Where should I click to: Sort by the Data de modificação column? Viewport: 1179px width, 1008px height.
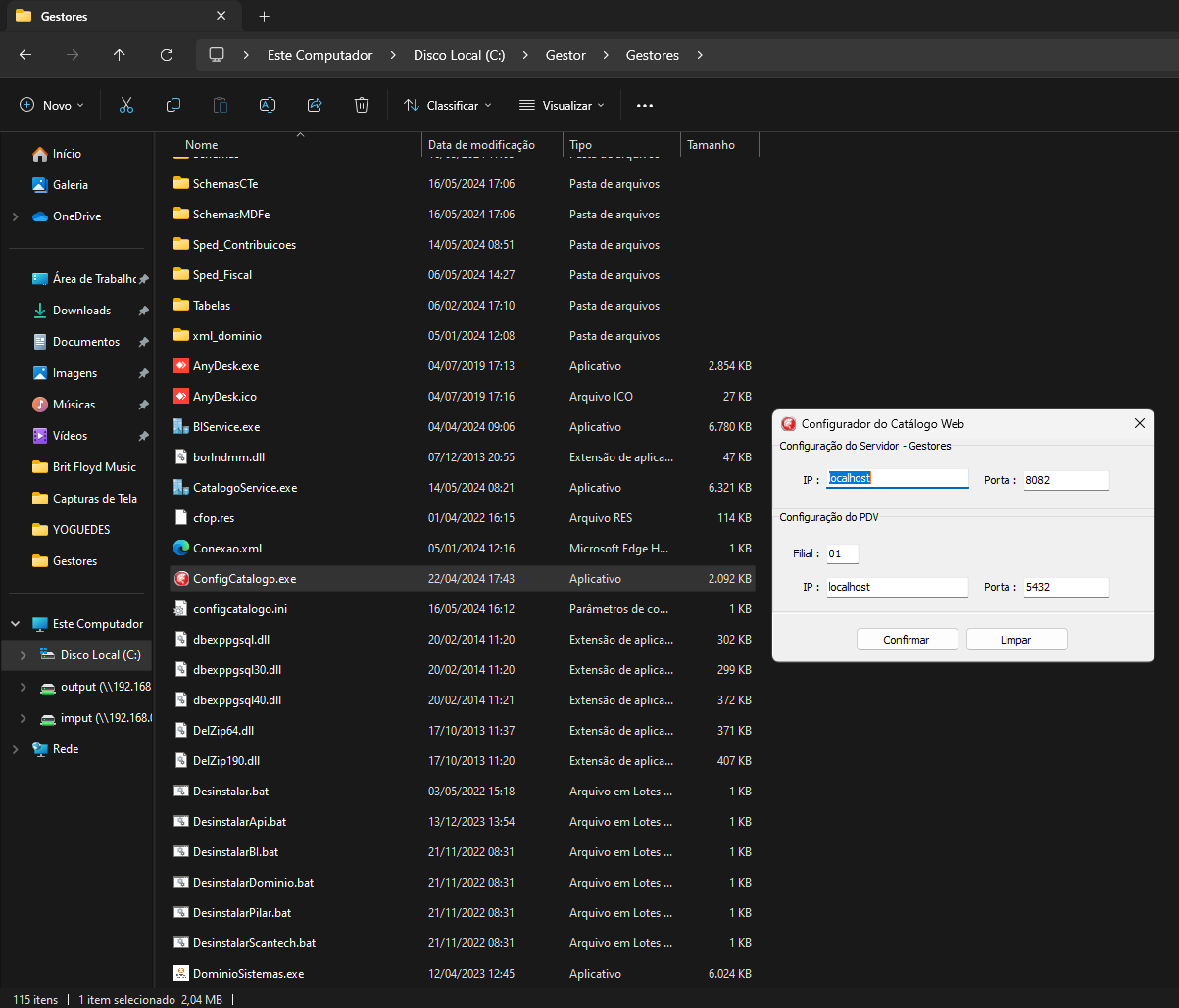(481, 145)
